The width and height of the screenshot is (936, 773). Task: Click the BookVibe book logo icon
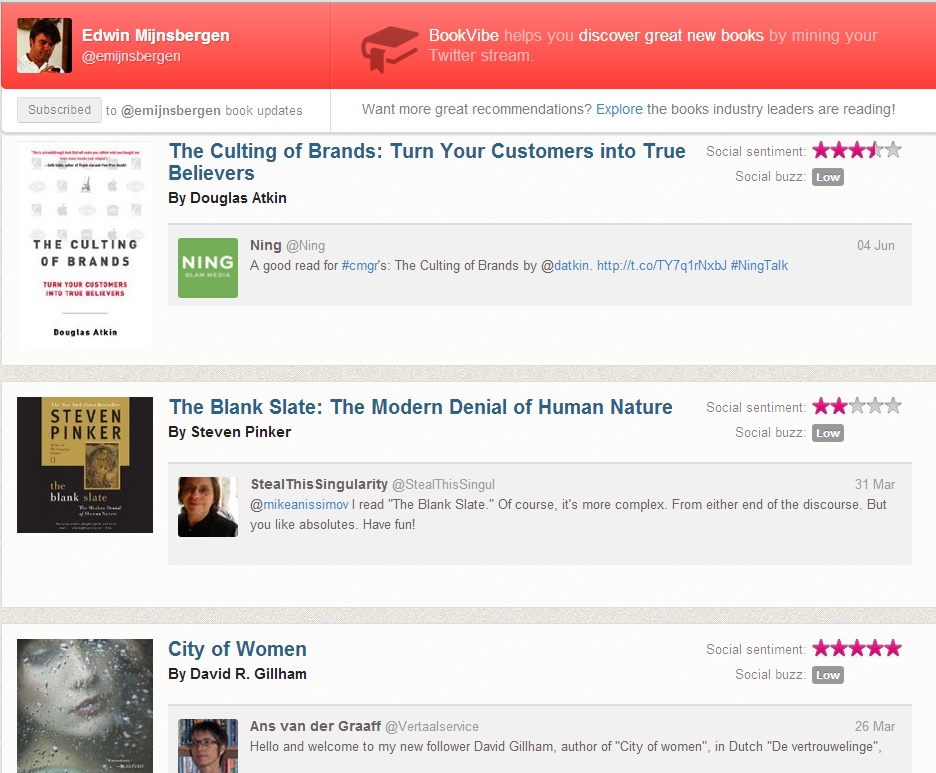[389, 50]
